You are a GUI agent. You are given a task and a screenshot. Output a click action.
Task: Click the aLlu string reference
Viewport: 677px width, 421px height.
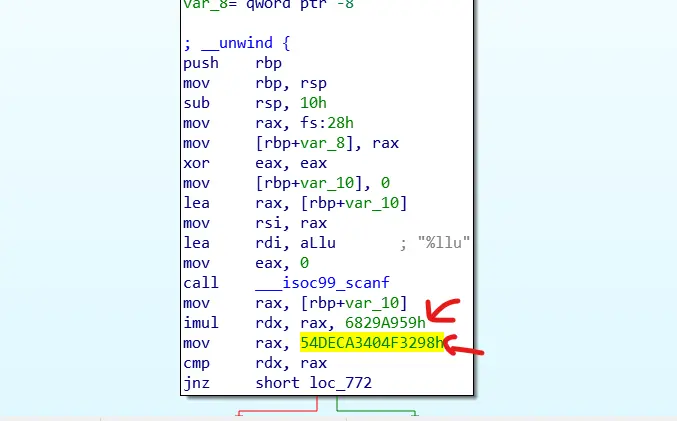[318, 243]
